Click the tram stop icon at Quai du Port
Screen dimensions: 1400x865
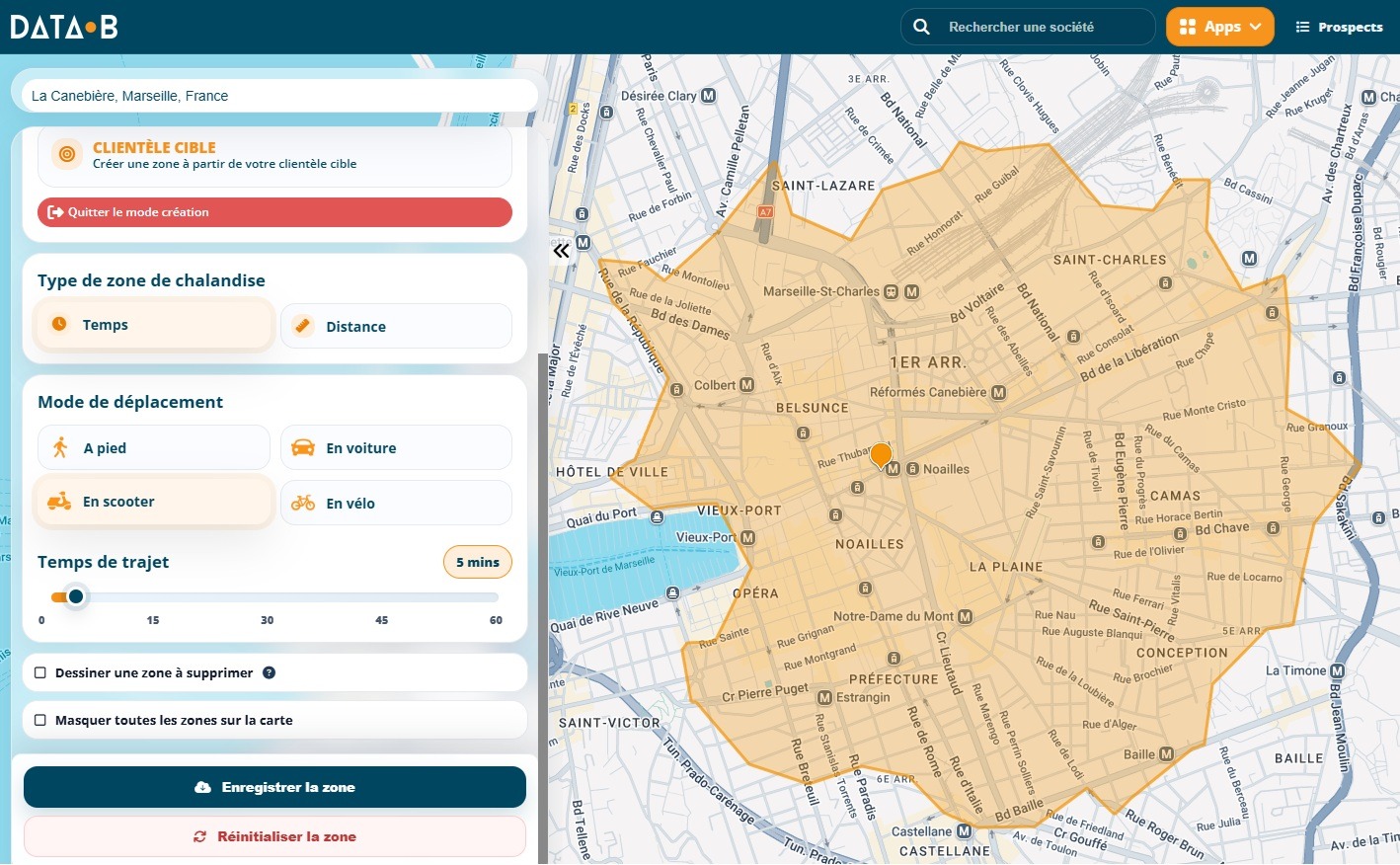pos(658,515)
